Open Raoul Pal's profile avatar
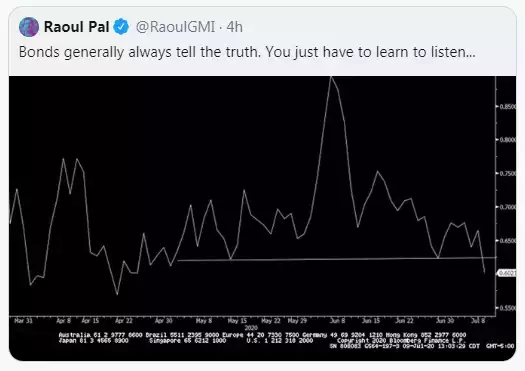The width and height of the screenshot is (525, 371). [x=29, y=27]
